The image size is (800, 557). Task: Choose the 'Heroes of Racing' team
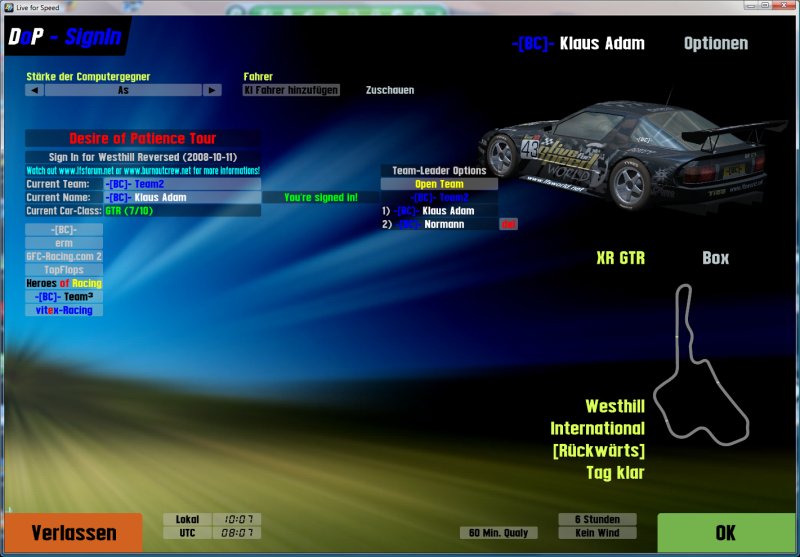tap(64, 283)
